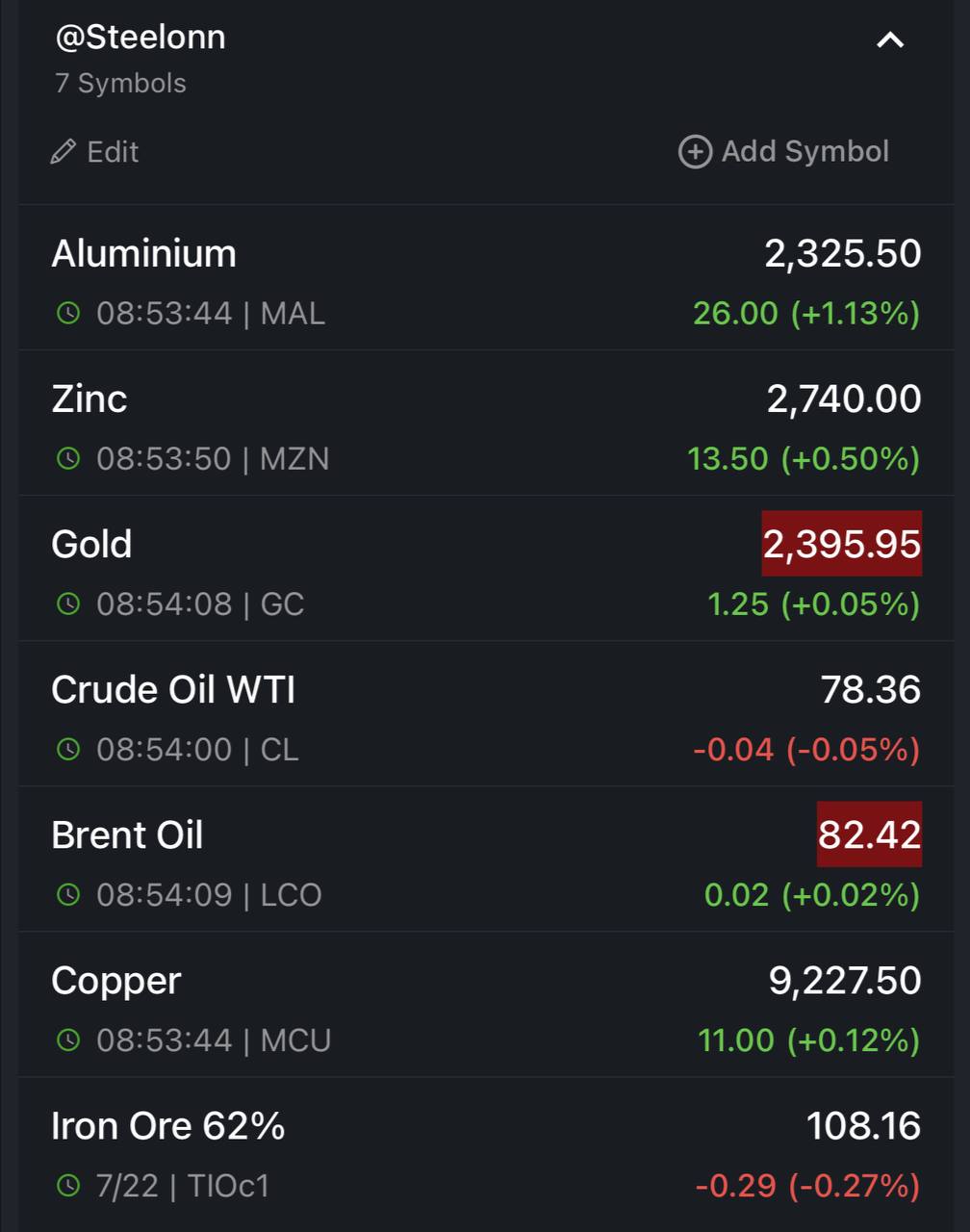Click the plus circle Add Symbol icon

click(x=695, y=152)
